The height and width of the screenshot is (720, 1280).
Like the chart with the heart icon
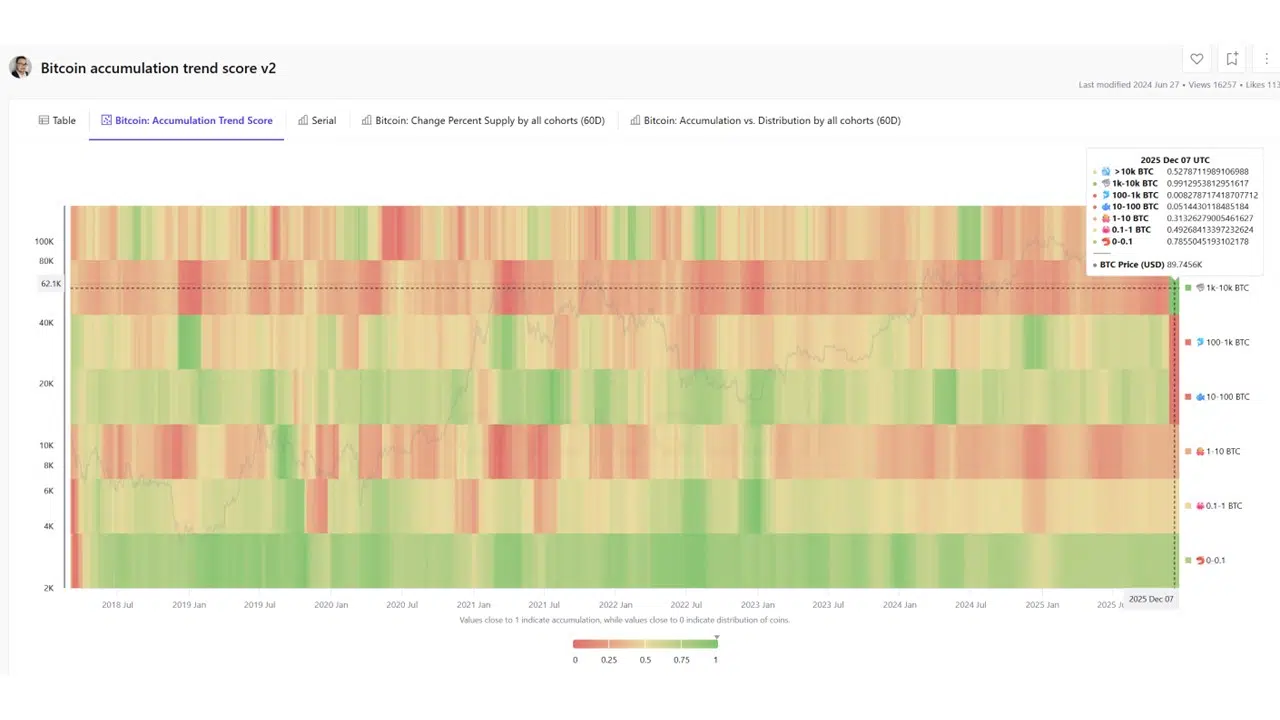pyautogui.click(x=1196, y=59)
